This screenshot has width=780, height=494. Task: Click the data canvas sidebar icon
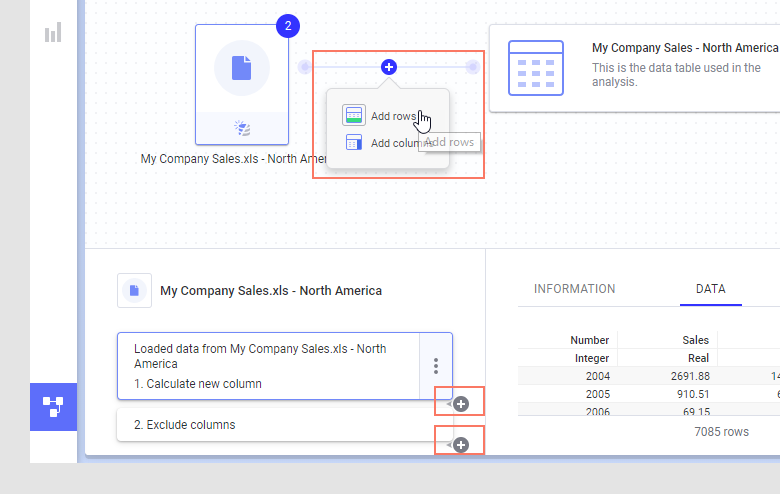[x=53, y=406]
